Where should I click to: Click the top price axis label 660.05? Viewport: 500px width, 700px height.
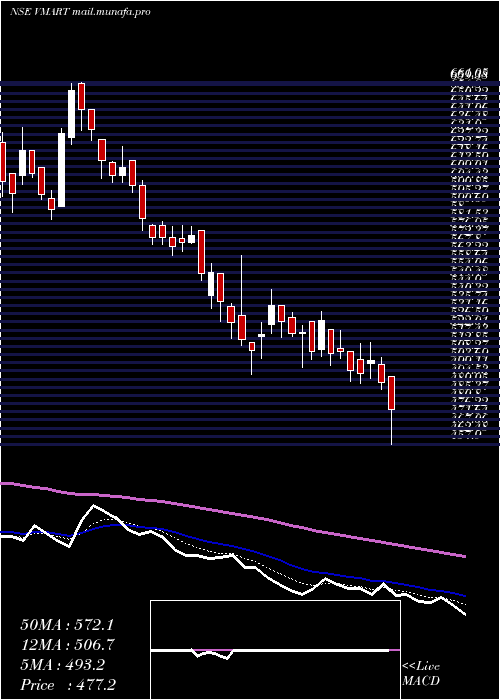[469, 73]
